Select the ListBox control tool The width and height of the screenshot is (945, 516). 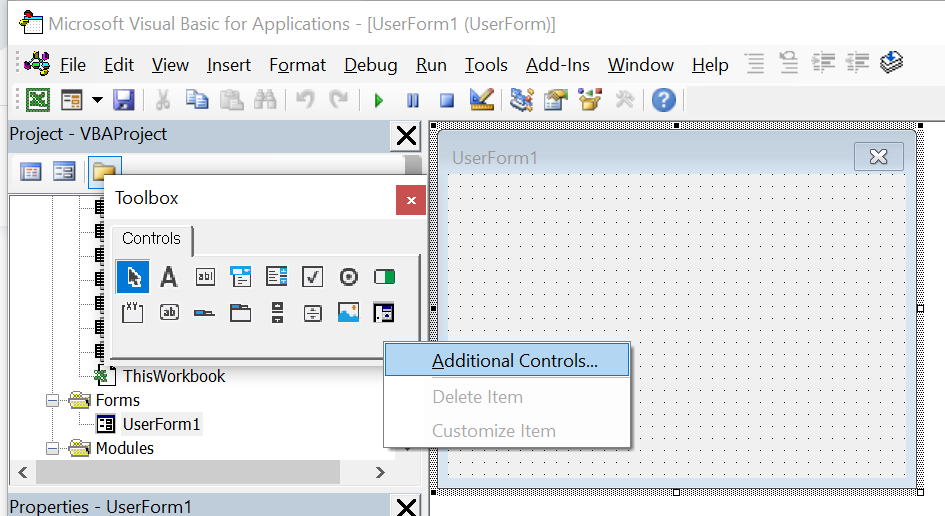pyautogui.click(x=277, y=277)
